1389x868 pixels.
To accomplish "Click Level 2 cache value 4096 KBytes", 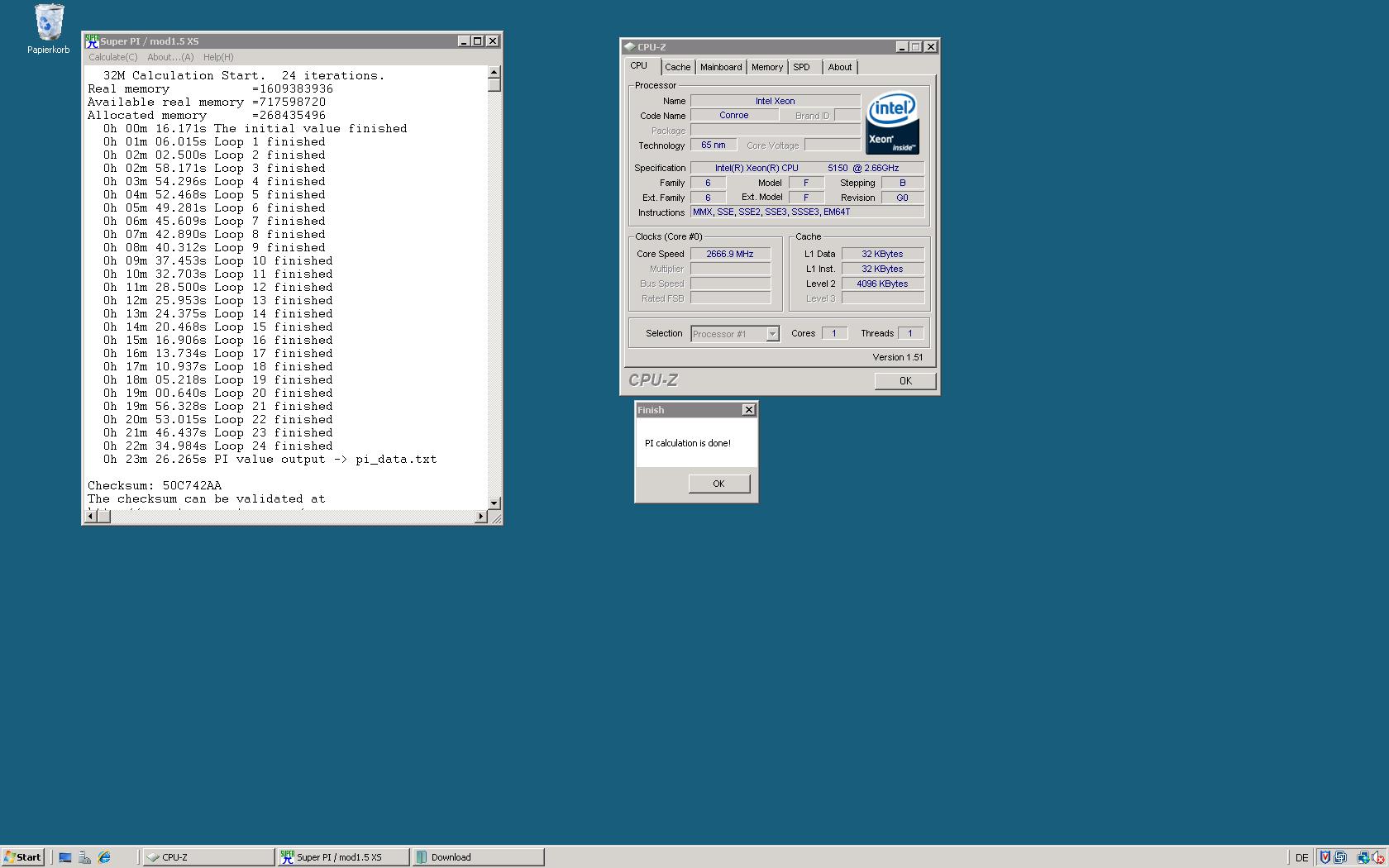I will click(x=883, y=284).
